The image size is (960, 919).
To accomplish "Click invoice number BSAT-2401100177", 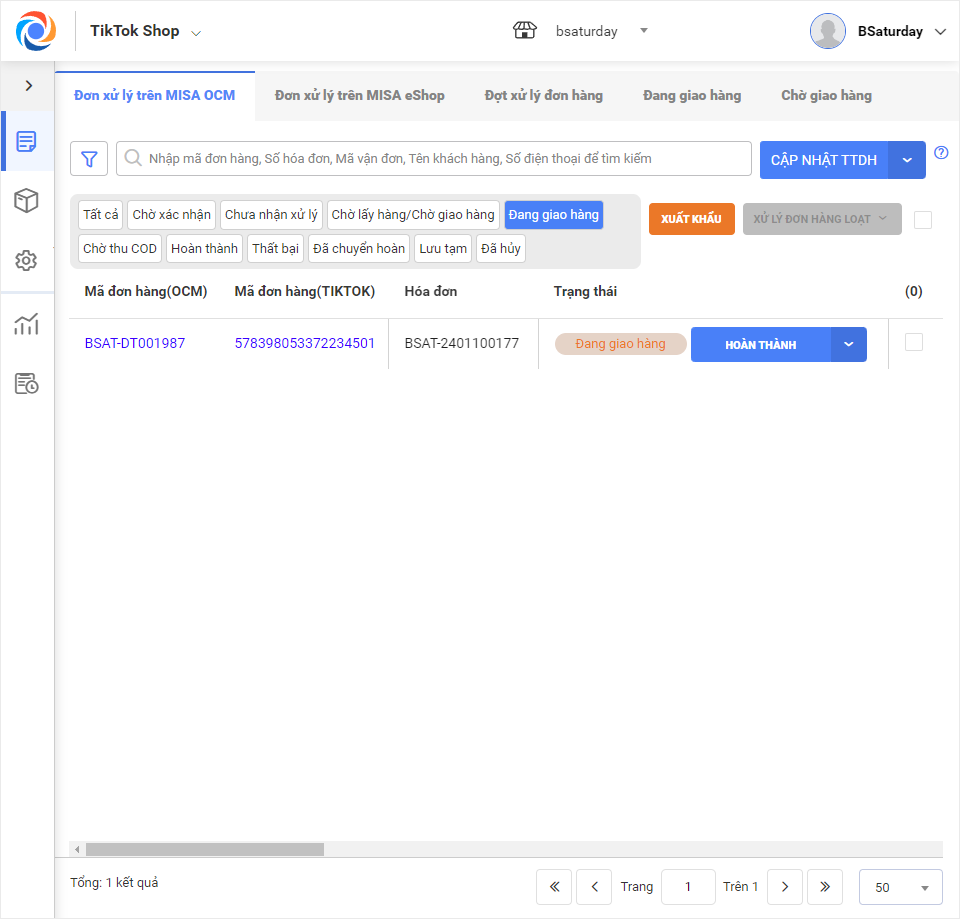I will tap(462, 343).
